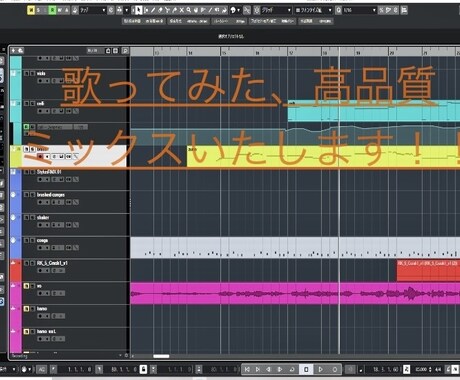Click the tempo value stepper arrows
The width and height of the screenshot is (460, 380).
coord(430,369)
